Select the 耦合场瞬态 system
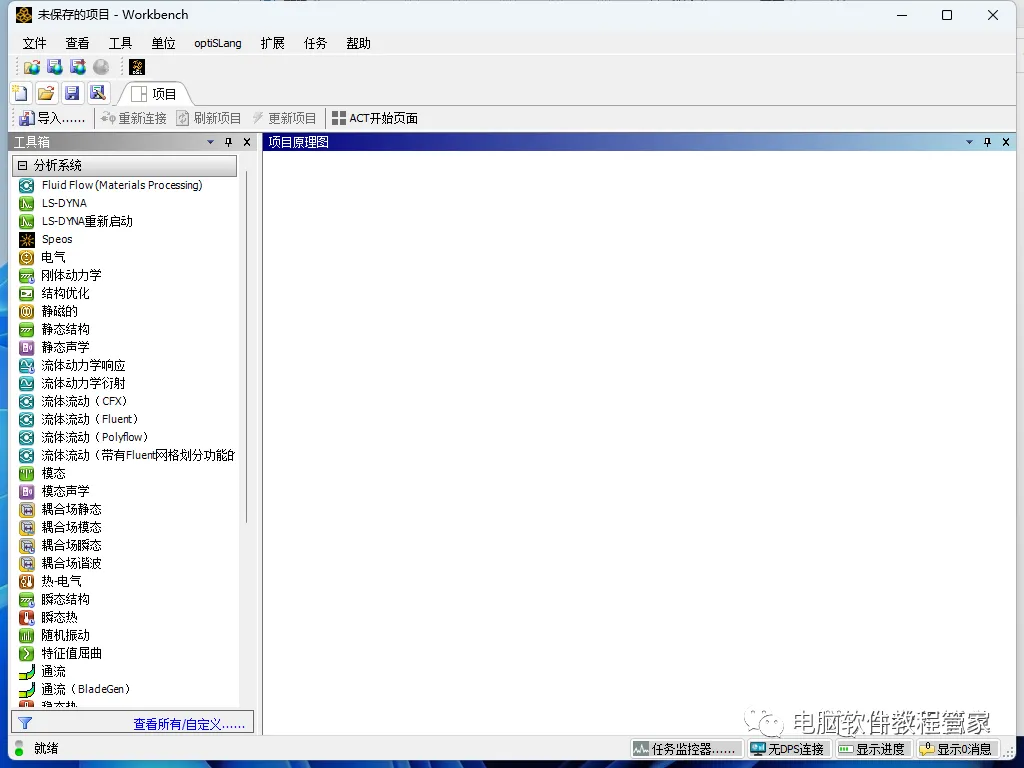The width and height of the screenshot is (1024, 768). [x=71, y=545]
